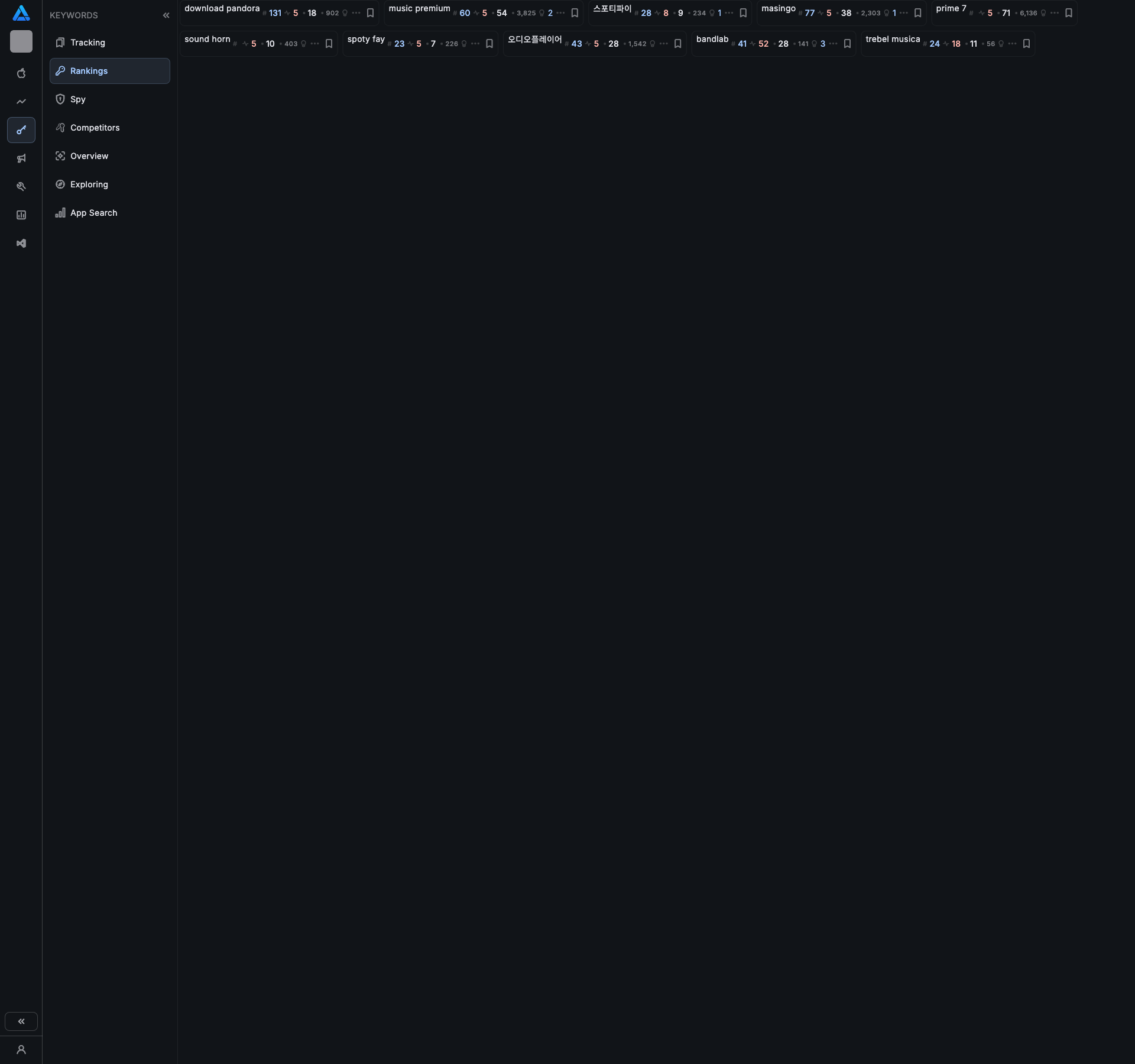Image resolution: width=1135 pixels, height=1064 pixels.
Task: Open the Competitors page
Action: [x=95, y=128]
